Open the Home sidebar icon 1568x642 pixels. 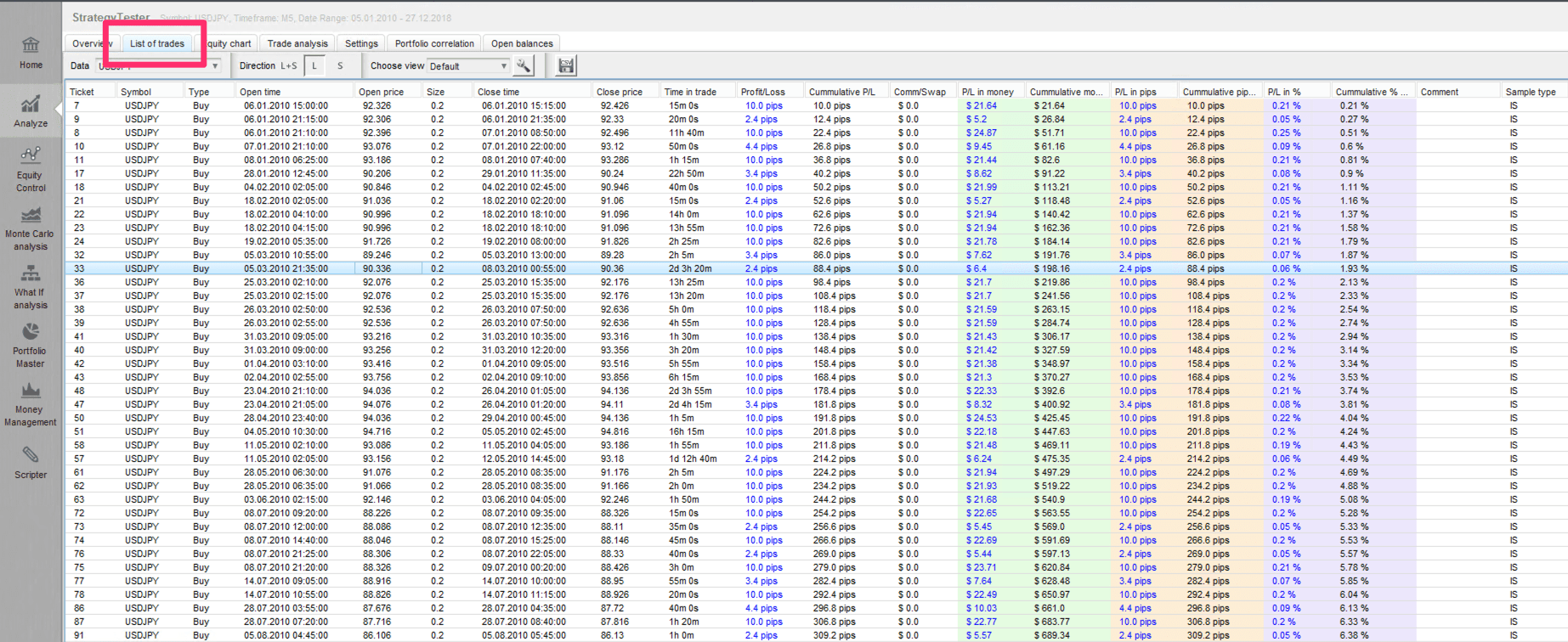tap(31, 52)
